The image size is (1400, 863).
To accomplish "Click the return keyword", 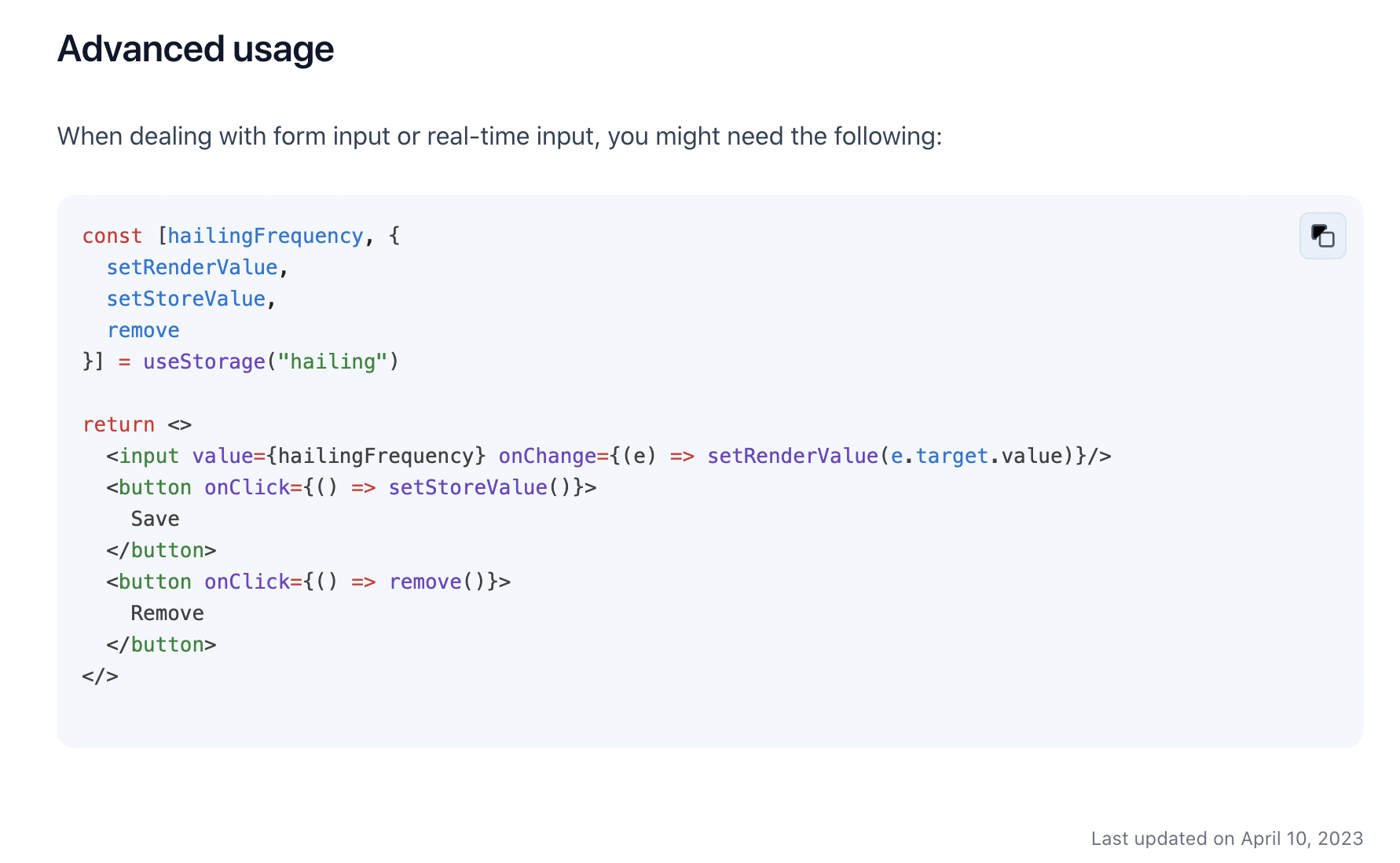I will pyautogui.click(x=119, y=424).
